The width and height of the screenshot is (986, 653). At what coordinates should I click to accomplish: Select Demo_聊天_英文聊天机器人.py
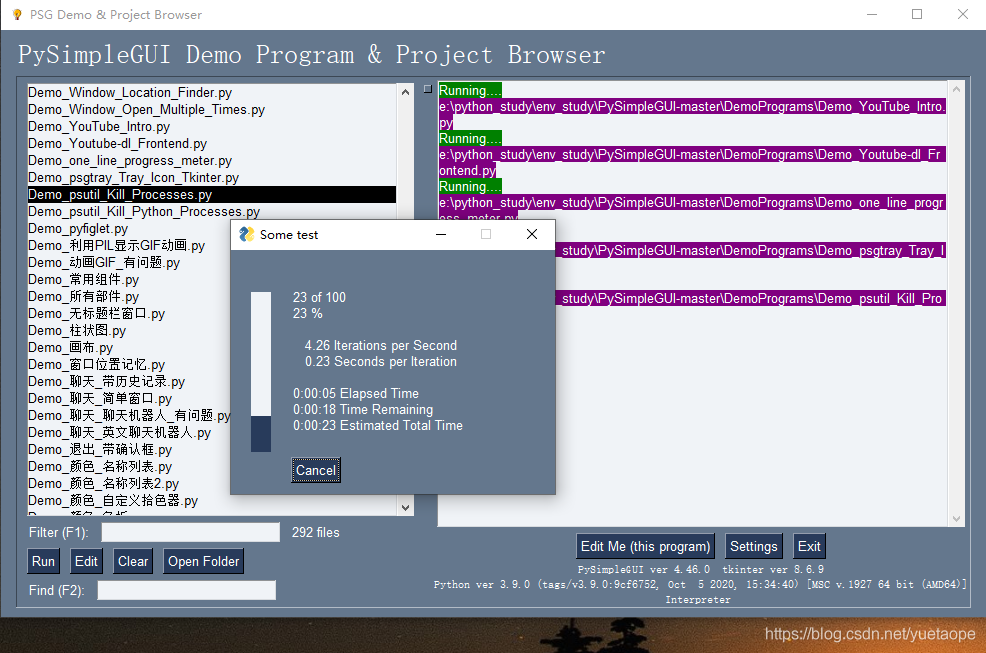pyautogui.click(x=129, y=432)
